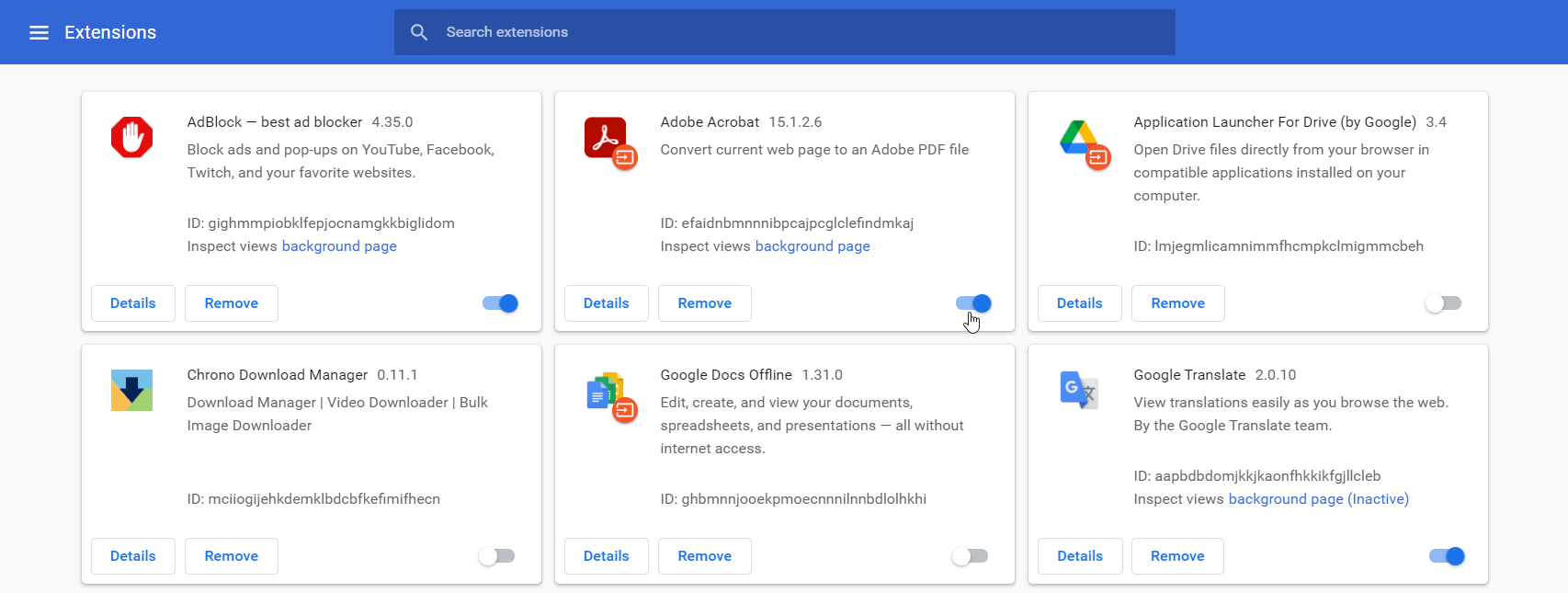Remove the AdBlock extension
This screenshot has width=1568, height=593.
tap(232, 303)
